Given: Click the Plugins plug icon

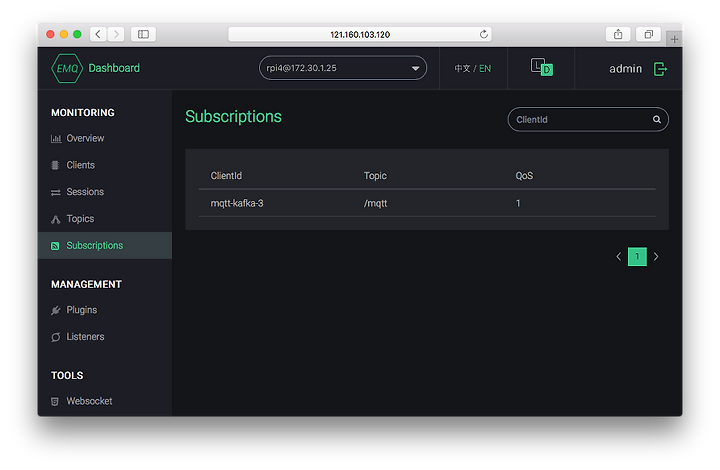Looking at the screenshot, I should tap(56, 311).
